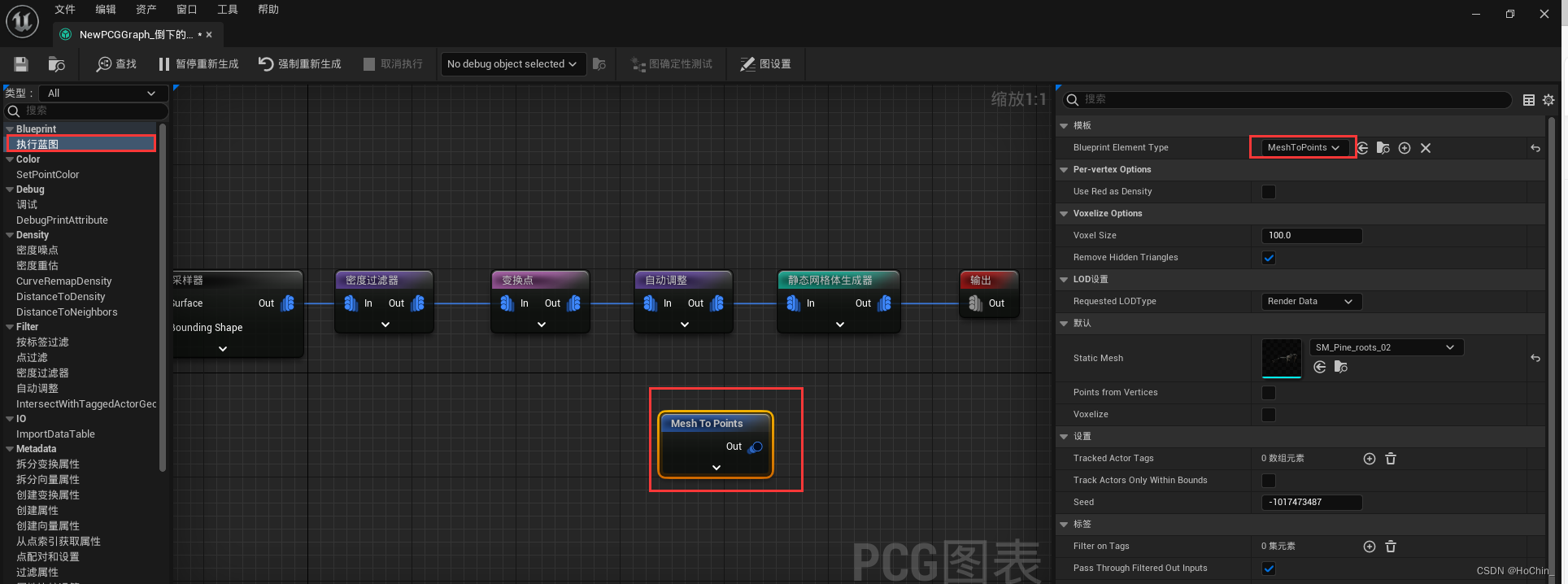
Task: Focus the details panel search field
Action: [1287, 99]
